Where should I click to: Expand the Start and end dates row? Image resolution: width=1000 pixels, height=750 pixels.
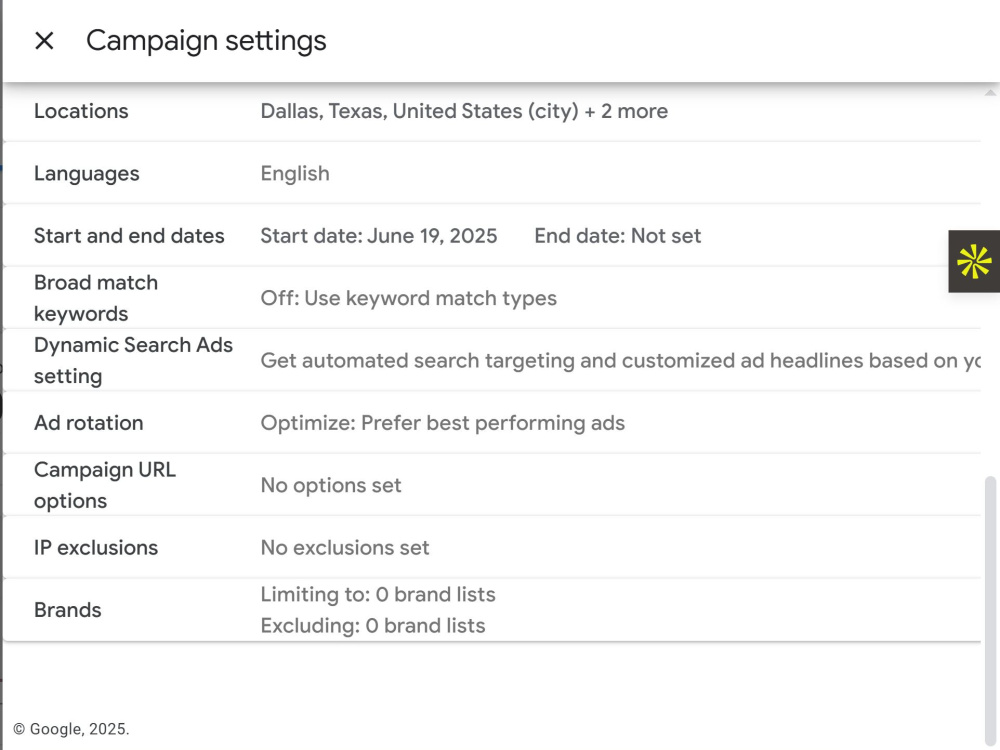tap(492, 236)
